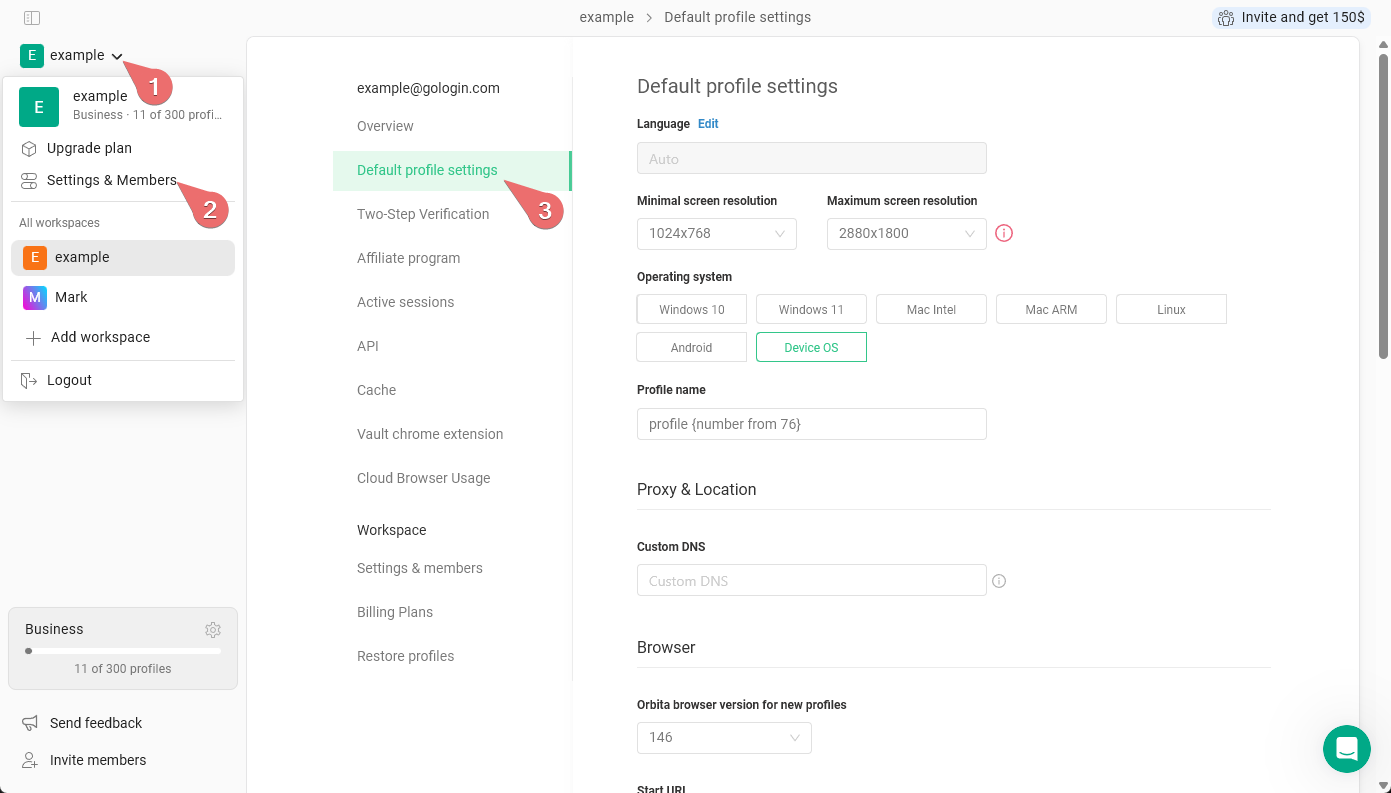
Task: Click the Settings & Members toggle icon
Action: pos(29,181)
